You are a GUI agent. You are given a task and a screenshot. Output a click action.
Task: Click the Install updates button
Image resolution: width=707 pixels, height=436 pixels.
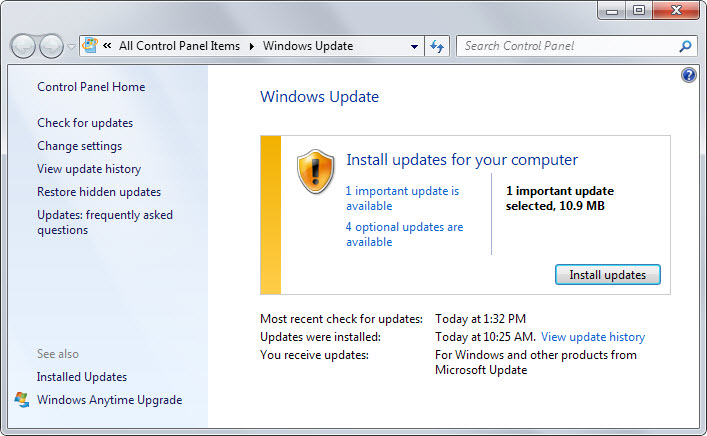[607, 275]
